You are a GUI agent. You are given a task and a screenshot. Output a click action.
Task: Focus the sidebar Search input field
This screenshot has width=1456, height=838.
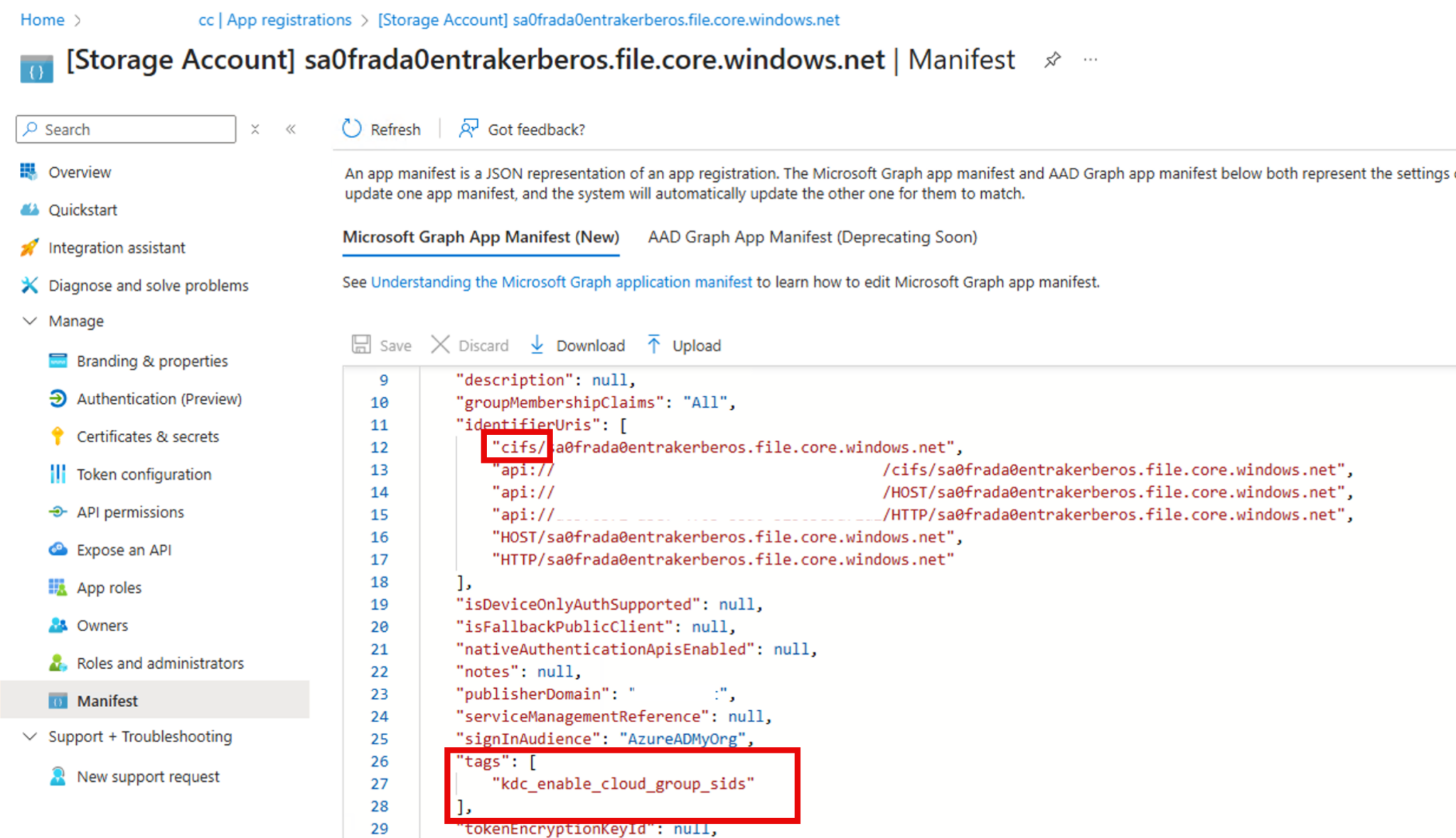point(126,129)
